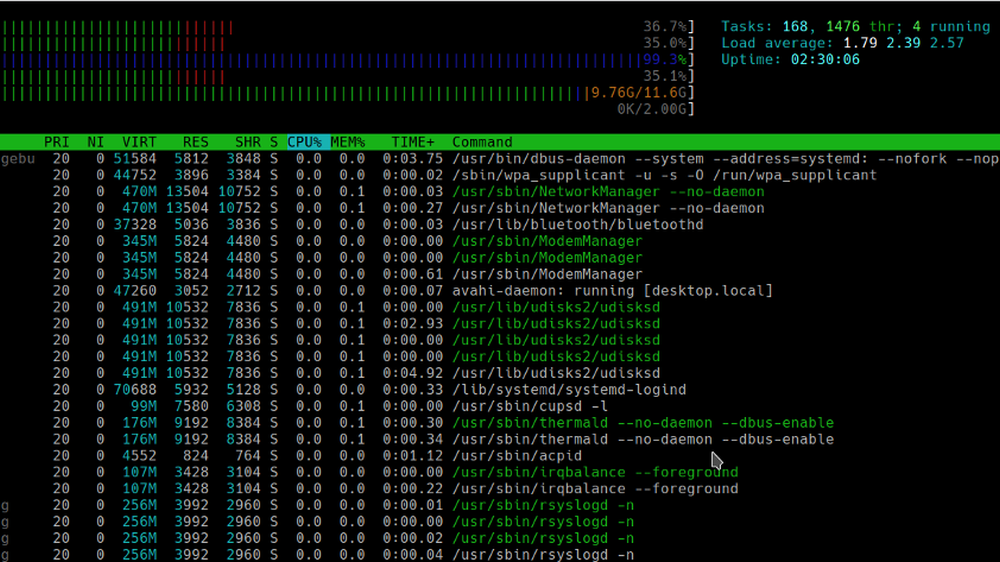Select the ModemManager process with time 0:00.61
The height and width of the screenshot is (562, 1000).
[500, 274]
